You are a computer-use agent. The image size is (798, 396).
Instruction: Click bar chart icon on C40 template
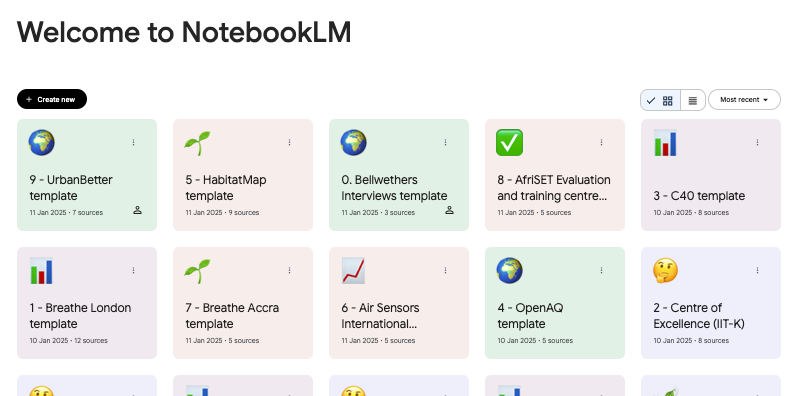[x=665, y=143]
